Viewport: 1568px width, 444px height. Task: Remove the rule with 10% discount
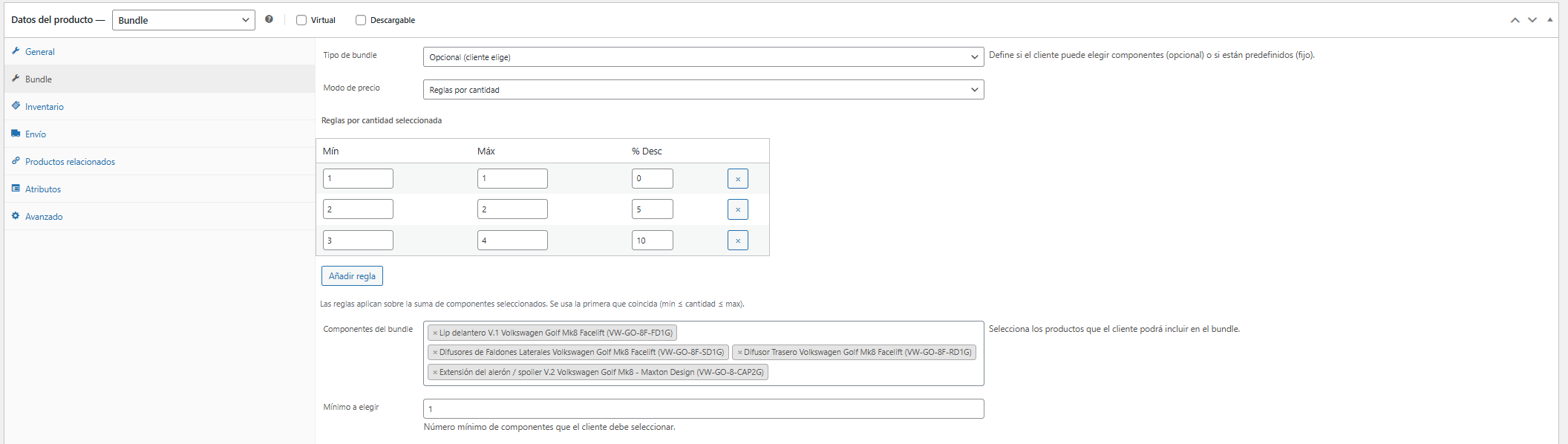coord(738,241)
